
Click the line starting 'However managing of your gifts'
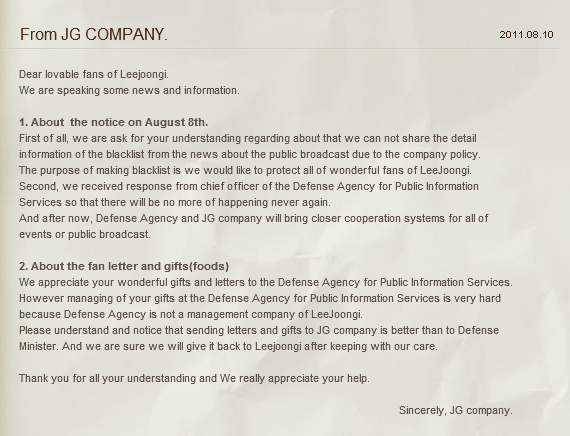[x=260, y=299]
